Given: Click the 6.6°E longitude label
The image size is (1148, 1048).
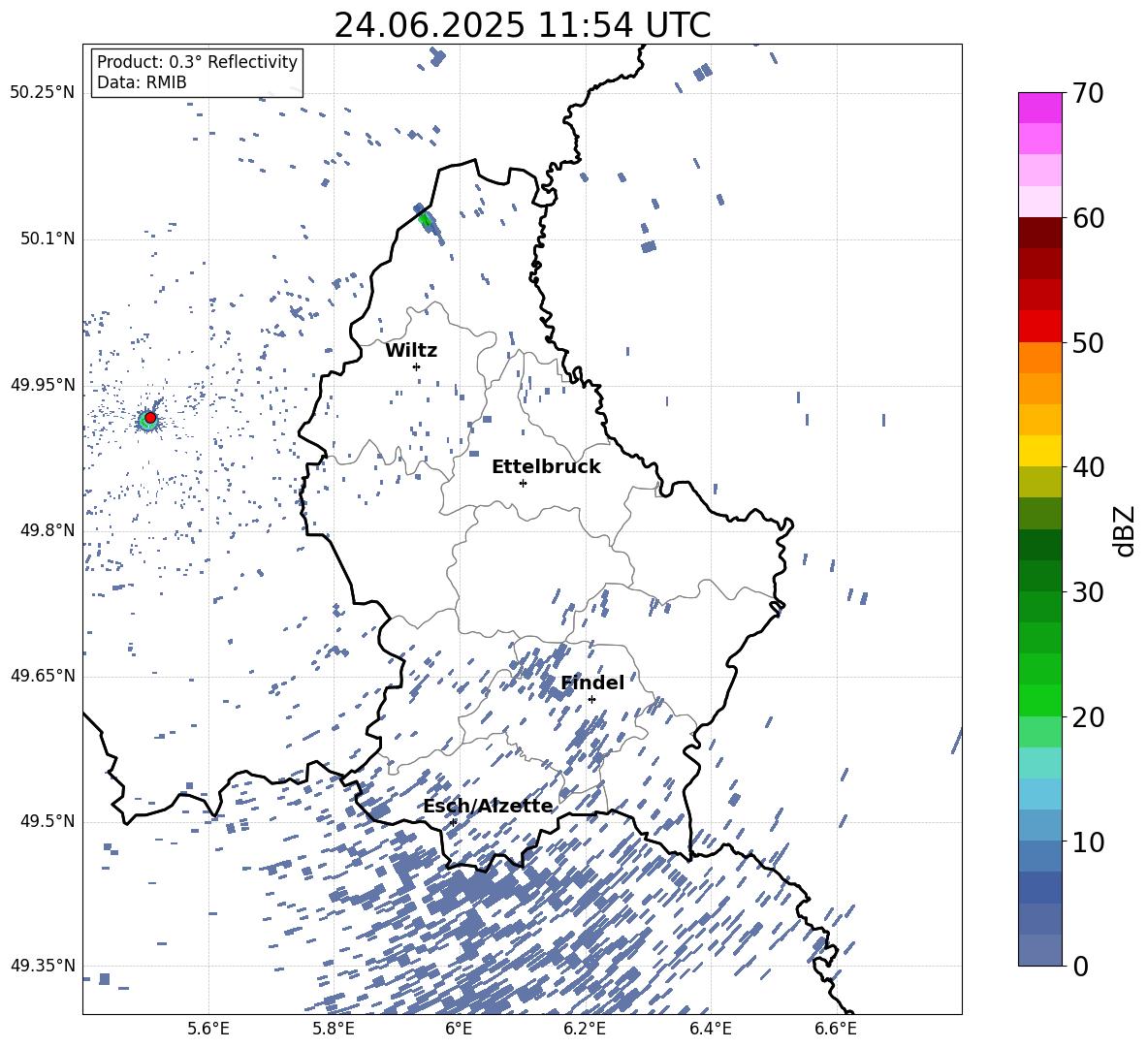Looking at the screenshot, I should 836,1029.
